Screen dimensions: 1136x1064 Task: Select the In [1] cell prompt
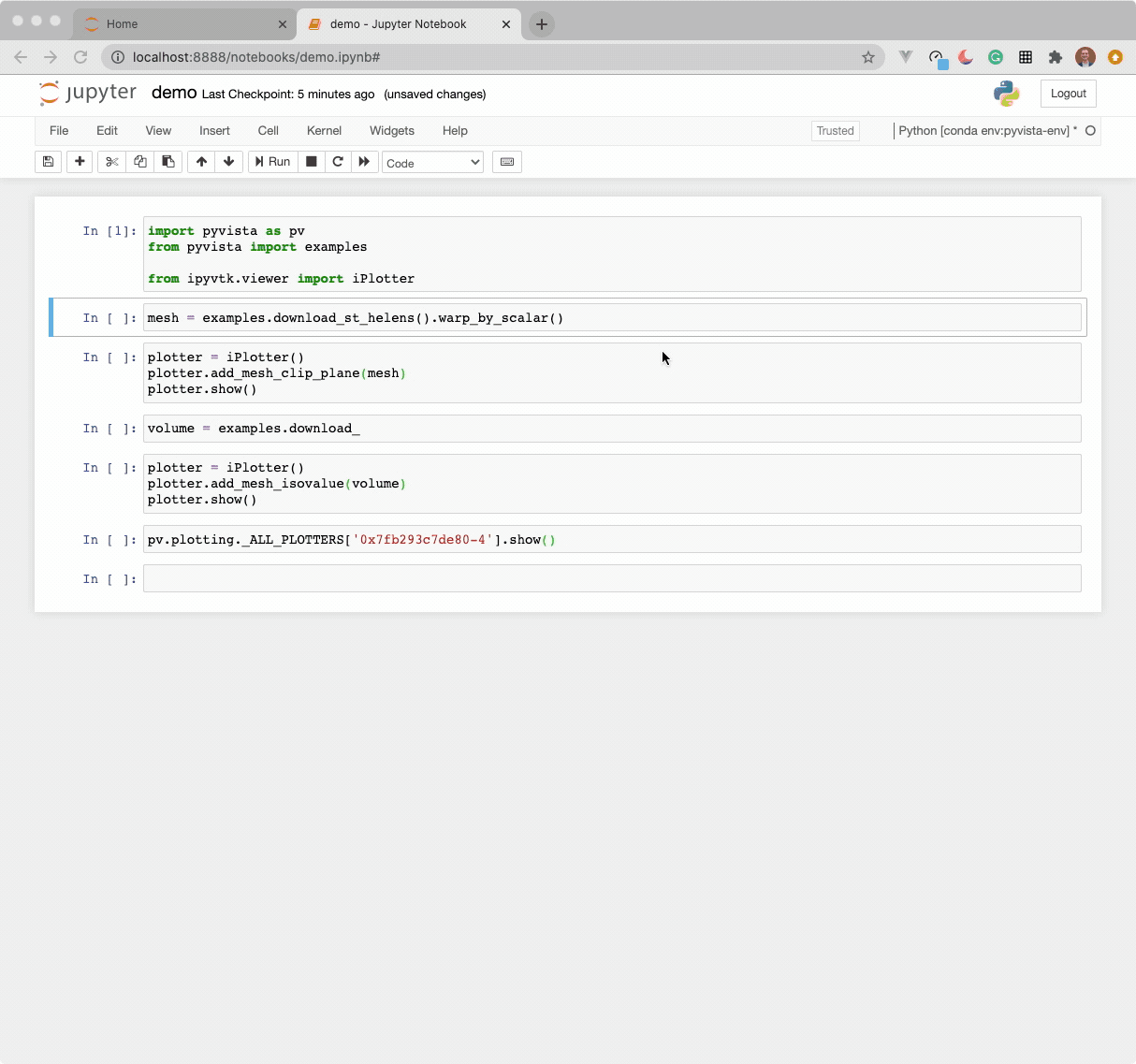[x=109, y=231]
